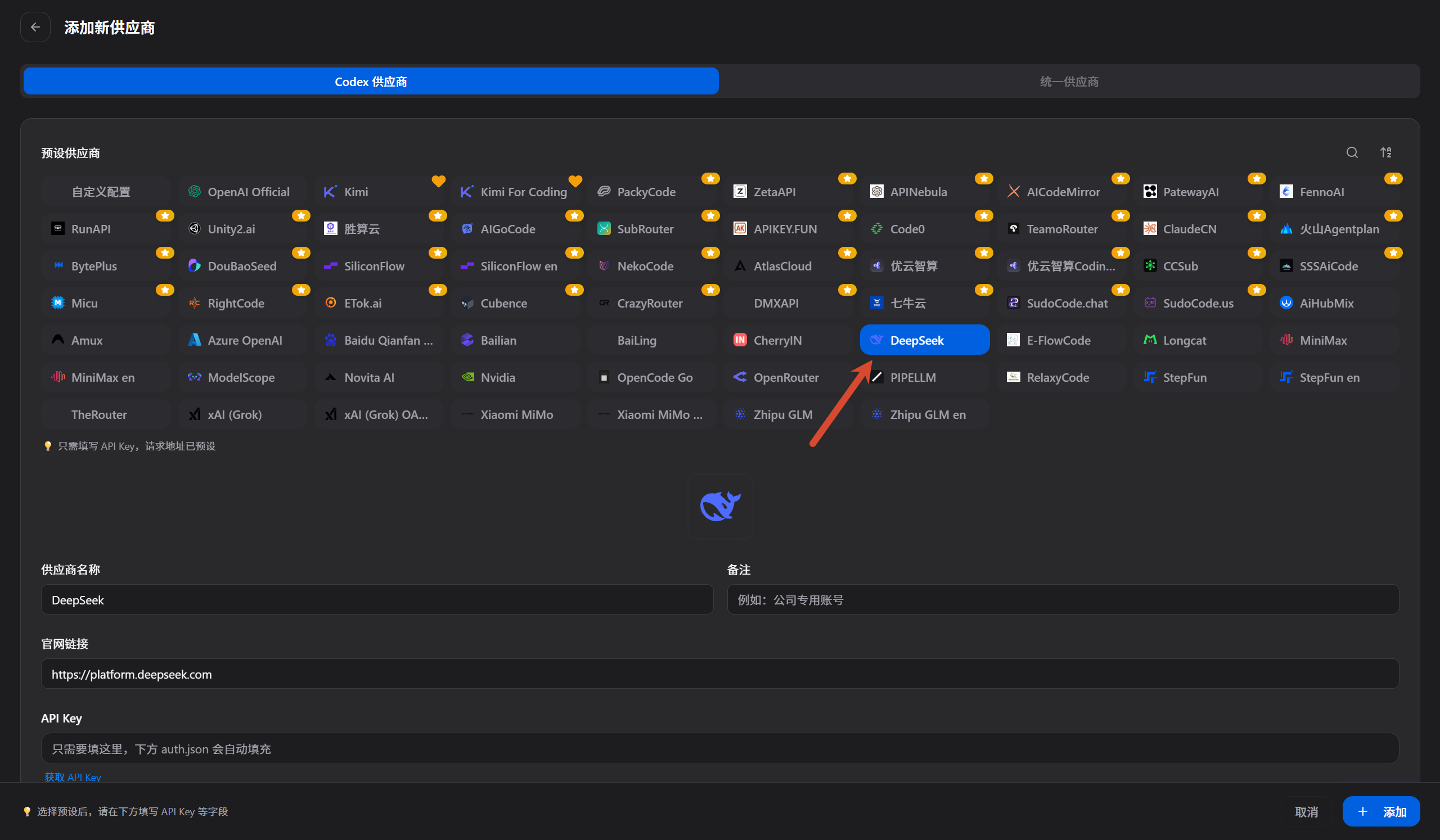Pick the AiHubMix provider
Screen dimensions: 1440x840
[1335, 303]
